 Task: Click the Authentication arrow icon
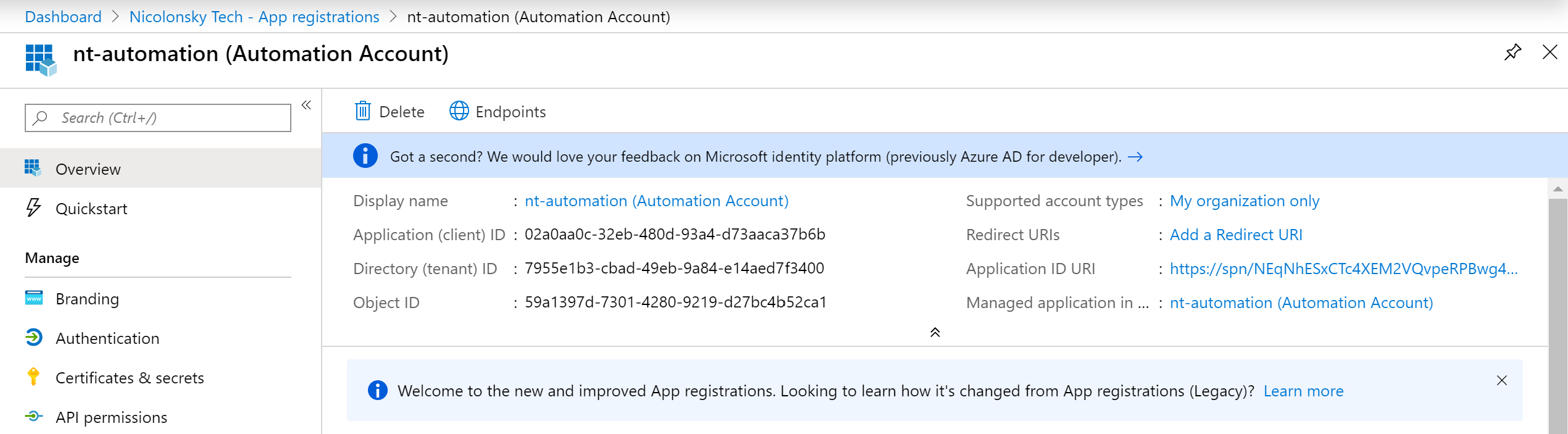pos(34,337)
